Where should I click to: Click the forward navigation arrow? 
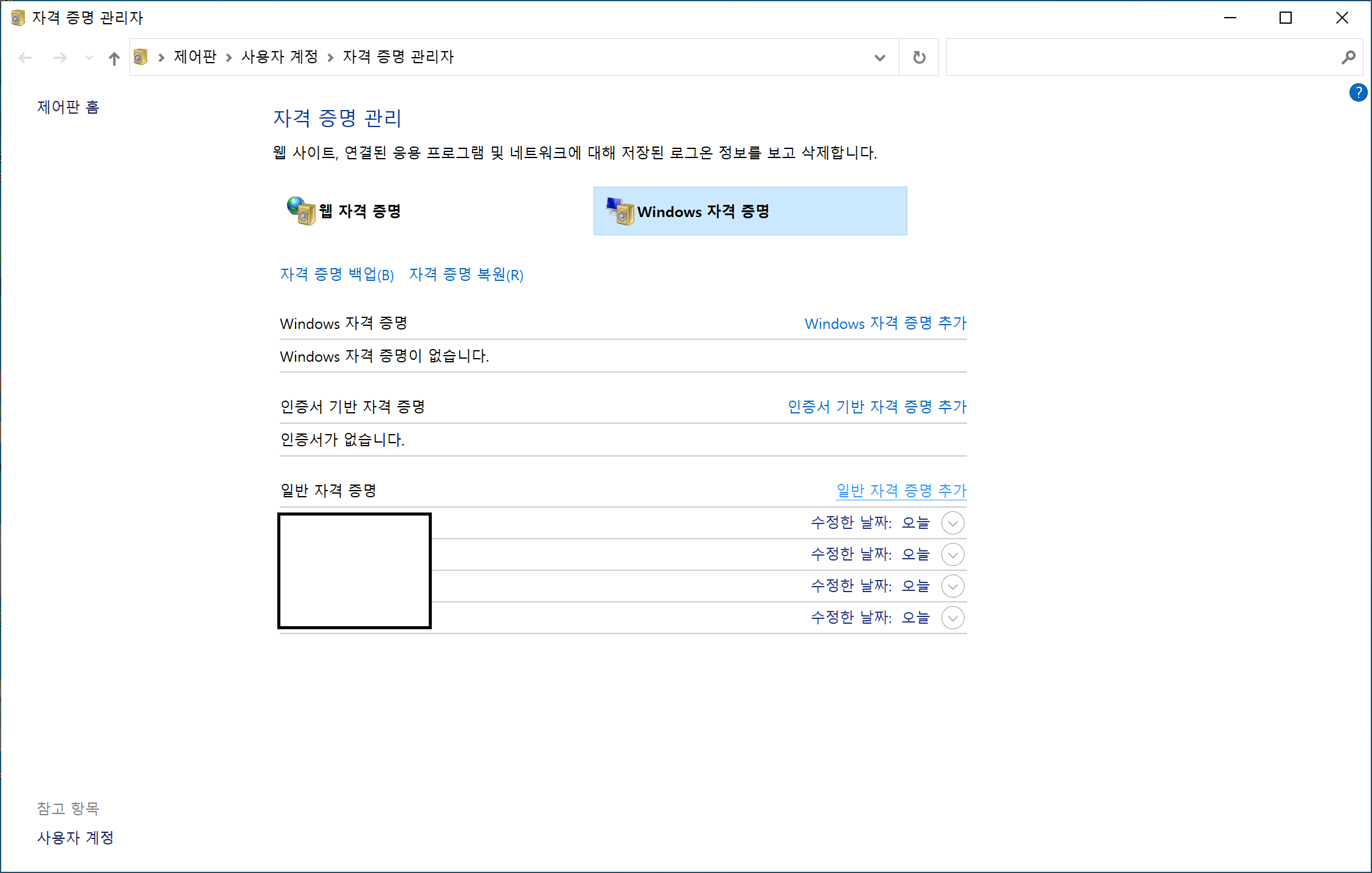pos(60,58)
